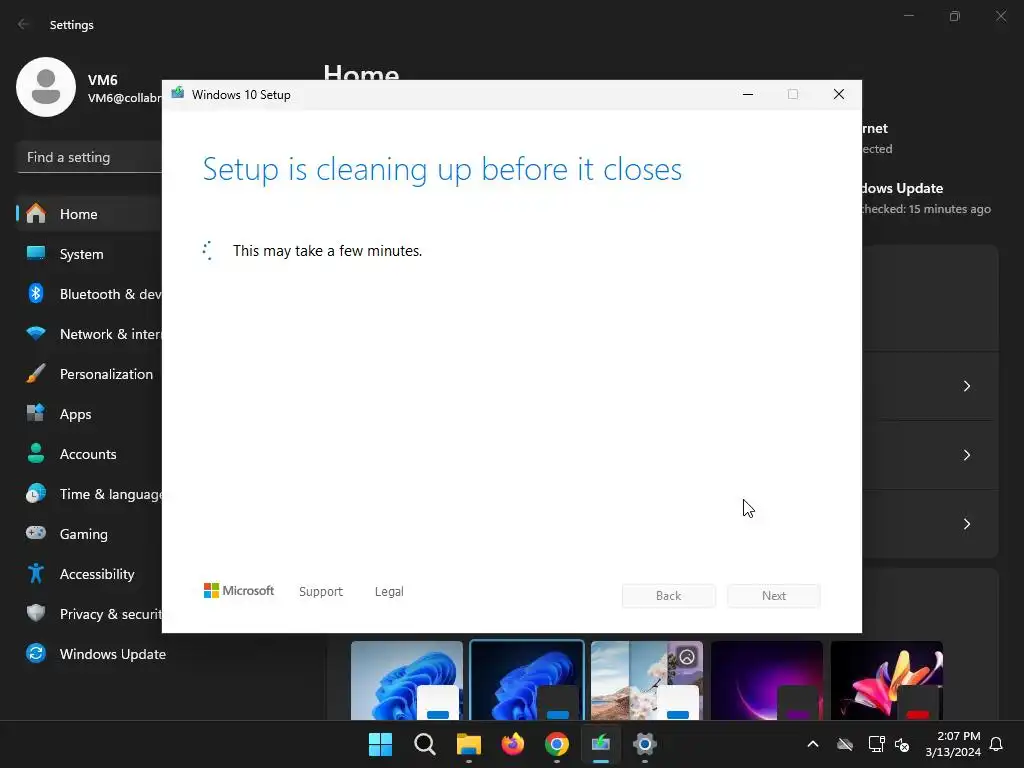Select the purple glow theme thumbnail
Image resolution: width=1024 pixels, height=768 pixels.
pos(767,680)
